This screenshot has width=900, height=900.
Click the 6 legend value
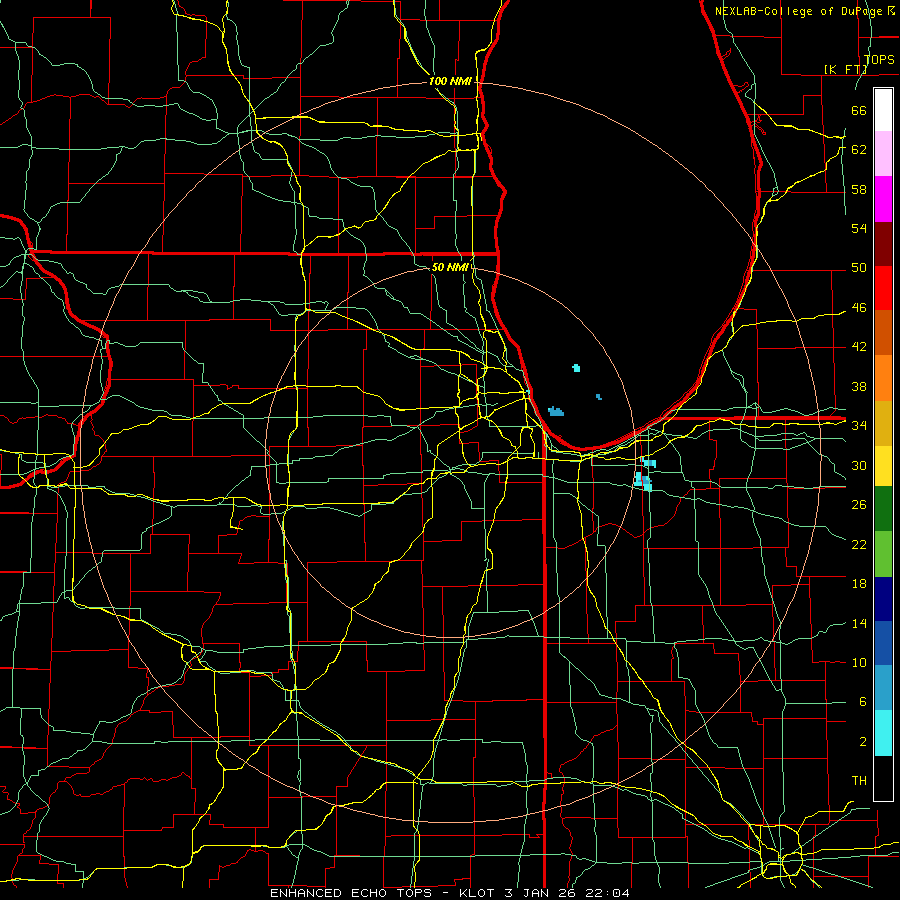[x=862, y=702]
